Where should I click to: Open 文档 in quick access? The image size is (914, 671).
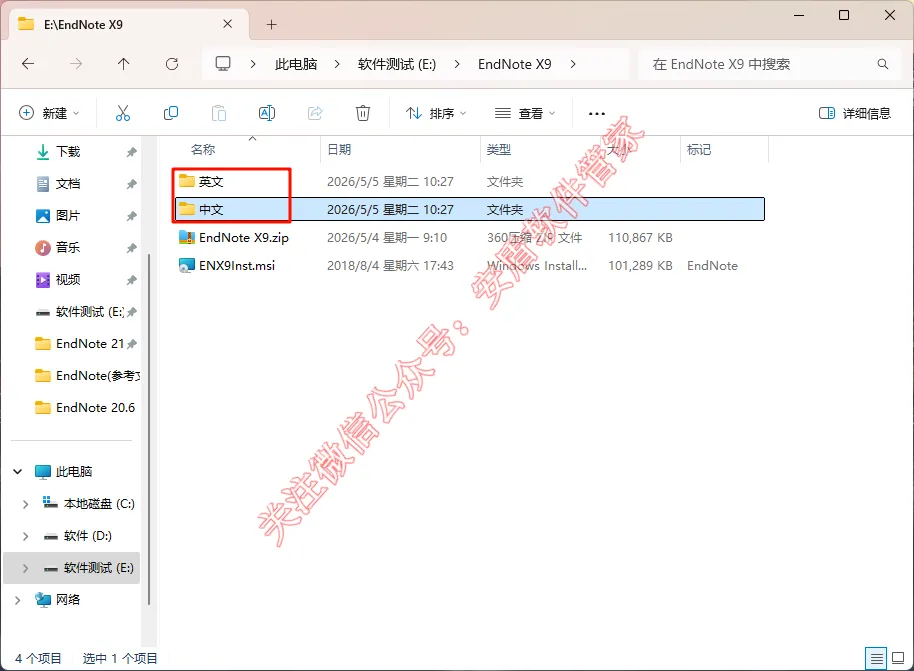[68, 184]
